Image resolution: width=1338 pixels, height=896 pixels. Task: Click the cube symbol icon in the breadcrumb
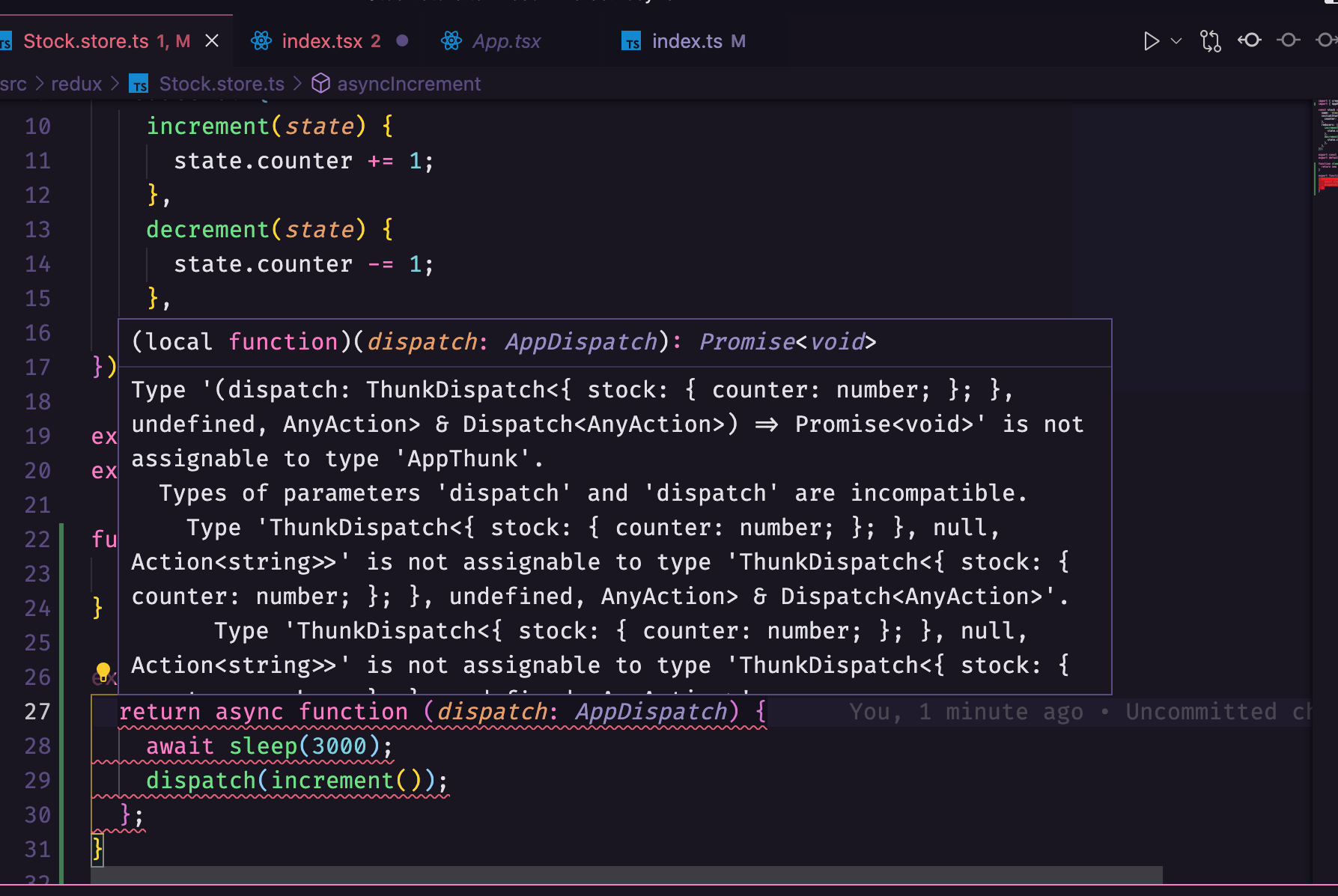[x=320, y=83]
